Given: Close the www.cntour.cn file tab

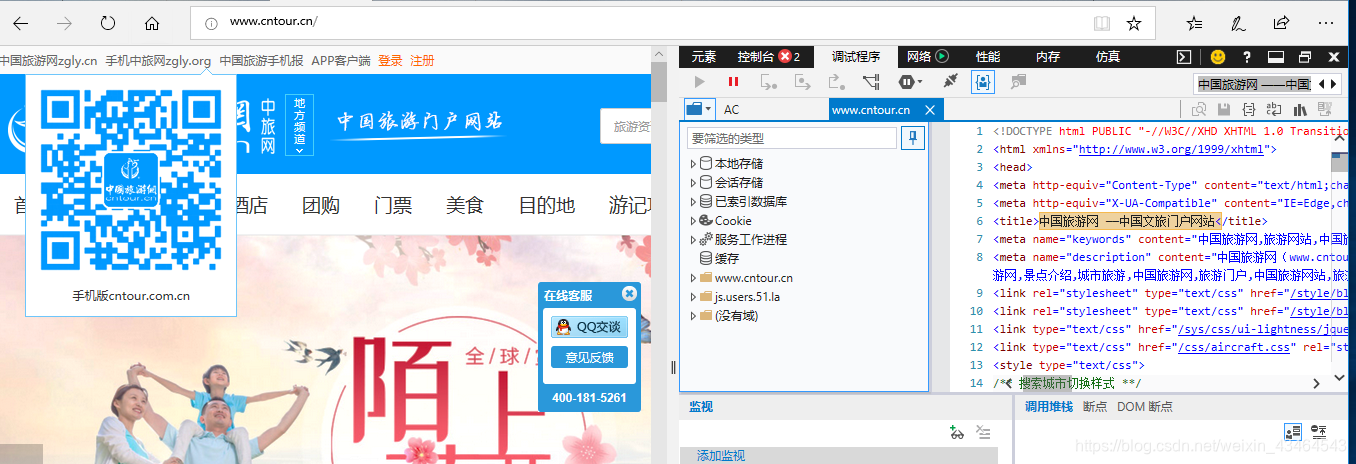Looking at the screenshot, I should pyautogui.click(x=929, y=110).
